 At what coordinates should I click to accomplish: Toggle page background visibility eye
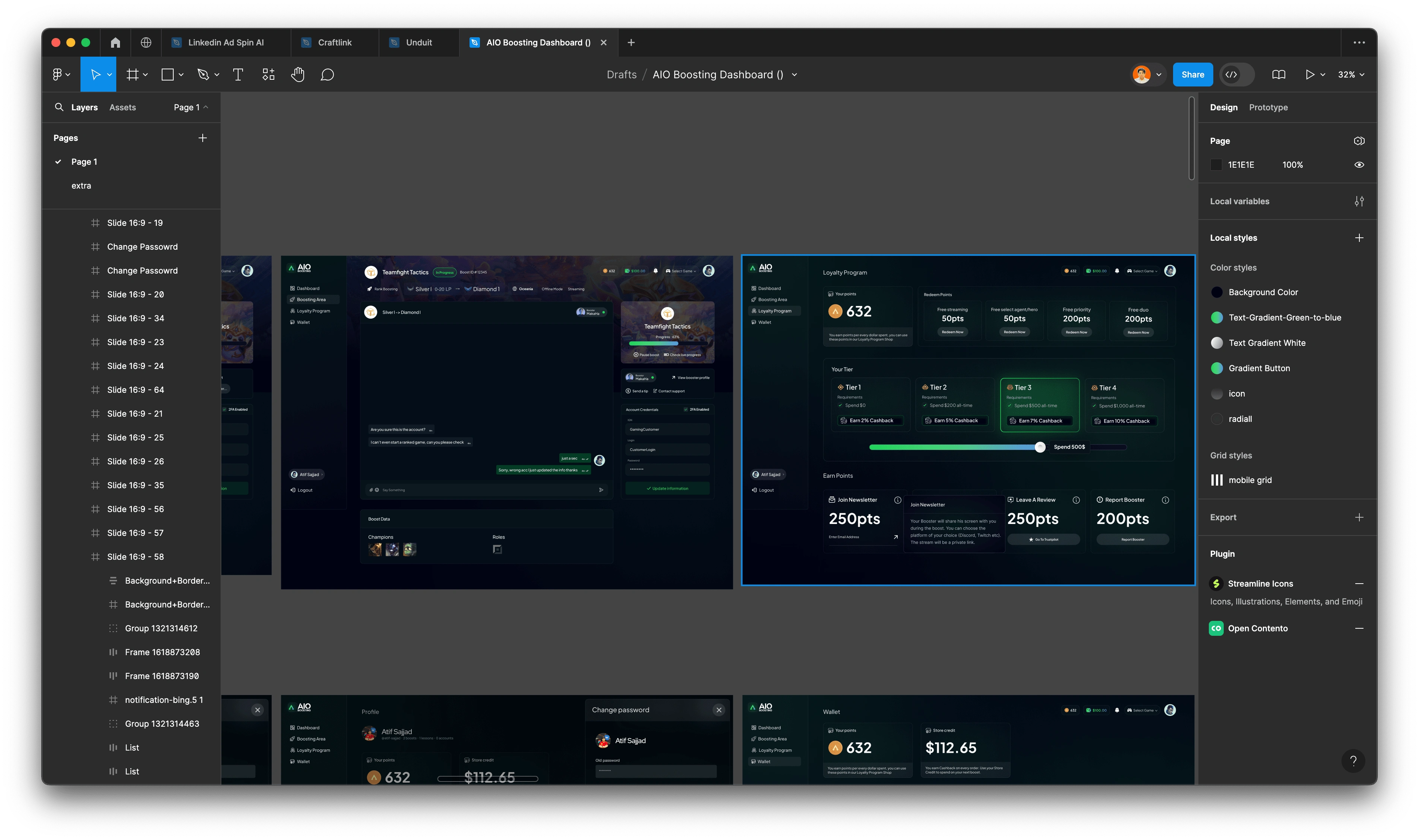point(1358,165)
